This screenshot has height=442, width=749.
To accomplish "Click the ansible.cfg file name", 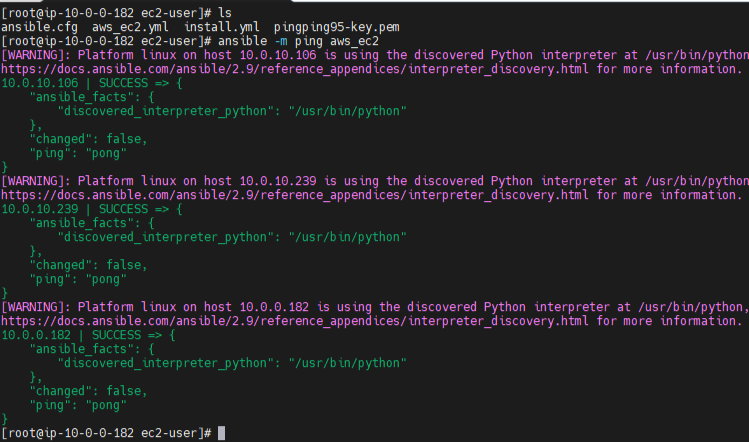I will pyautogui.click(x=39, y=27).
